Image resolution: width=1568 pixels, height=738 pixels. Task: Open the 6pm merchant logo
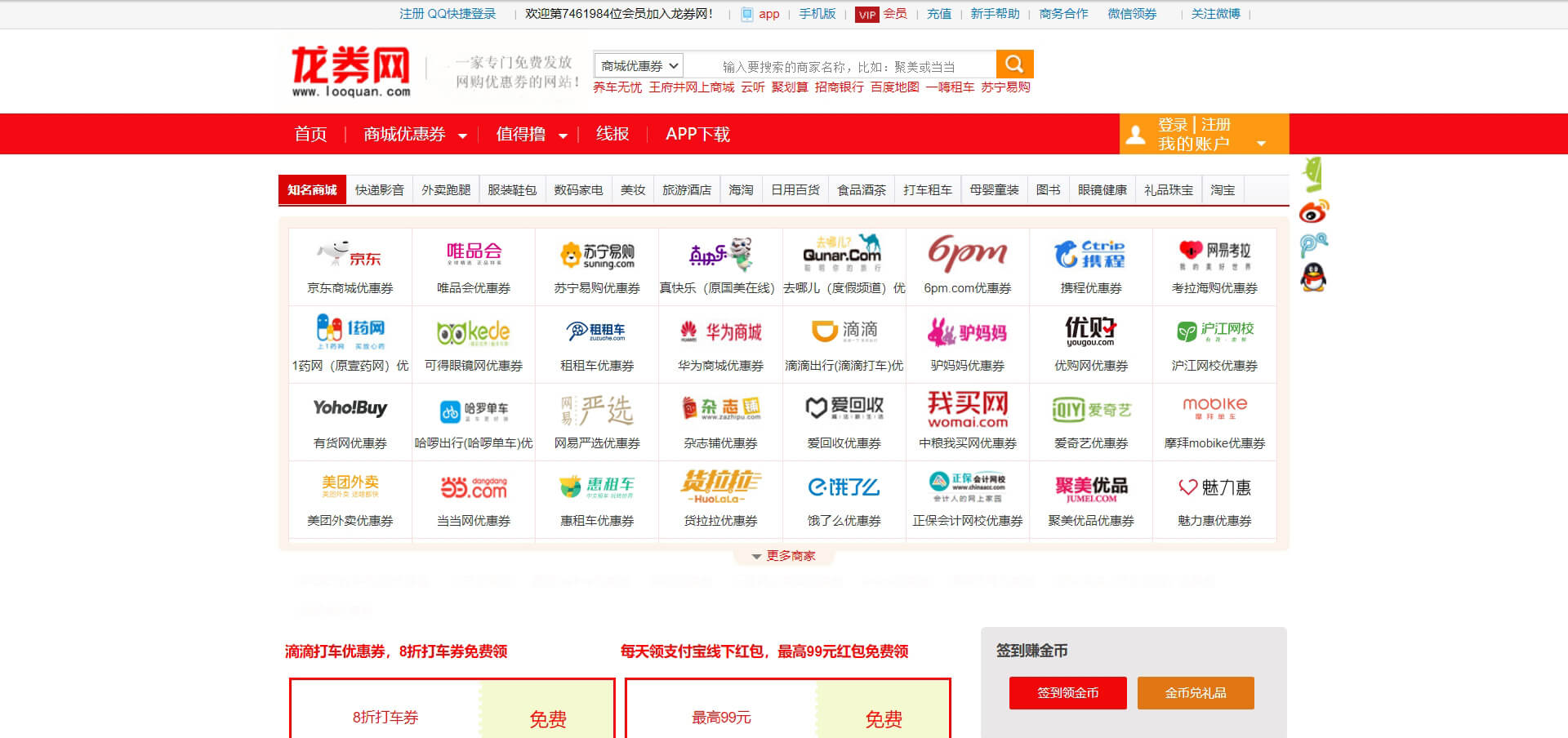point(968,253)
